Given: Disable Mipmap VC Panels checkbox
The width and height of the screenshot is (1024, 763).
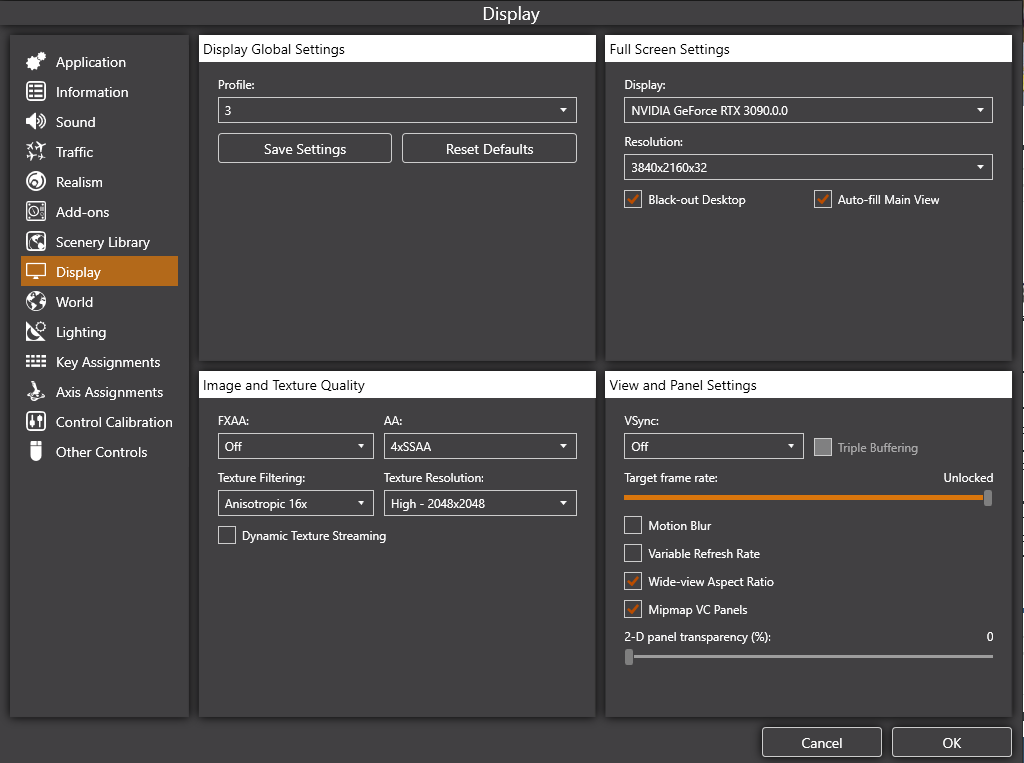Looking at the screenshot, I should pyautogui.click(x=633, y=609).
